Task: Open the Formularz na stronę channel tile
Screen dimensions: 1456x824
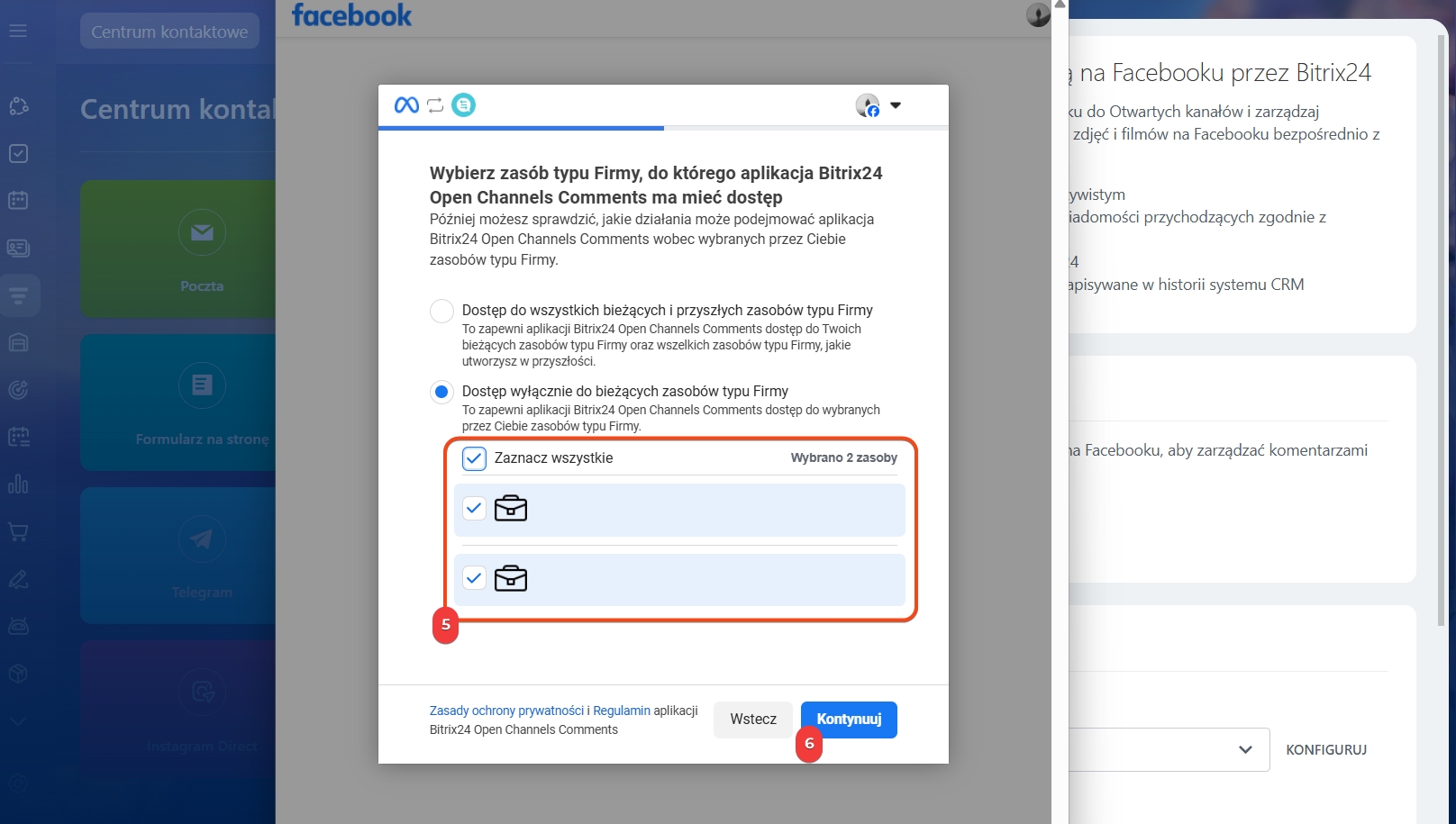Action: pyautogui.click(x=177, y=402)
